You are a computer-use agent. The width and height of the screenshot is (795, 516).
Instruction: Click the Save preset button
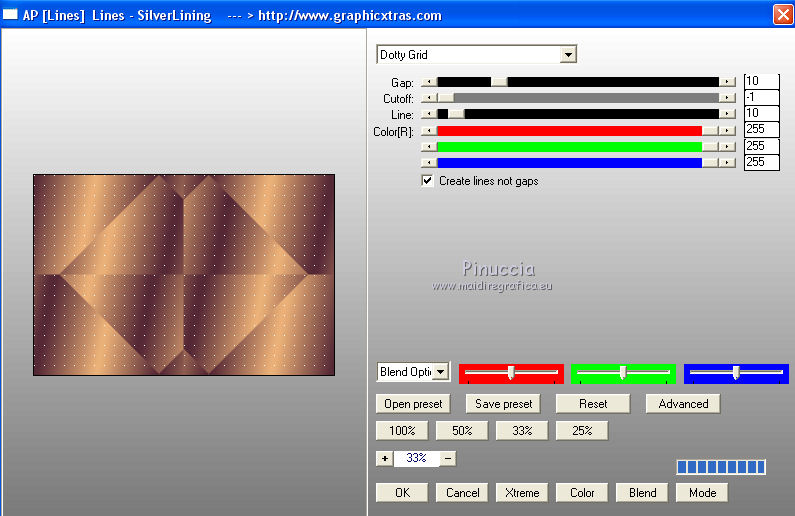click(x=503, y=404)
